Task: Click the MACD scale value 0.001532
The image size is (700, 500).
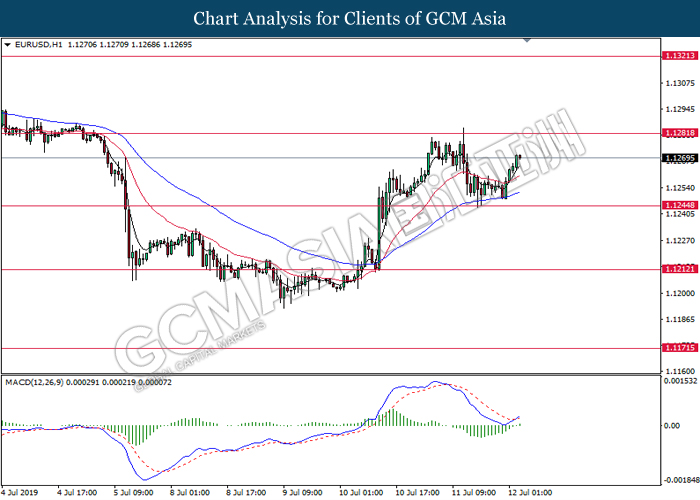Action: pos(680,381)
